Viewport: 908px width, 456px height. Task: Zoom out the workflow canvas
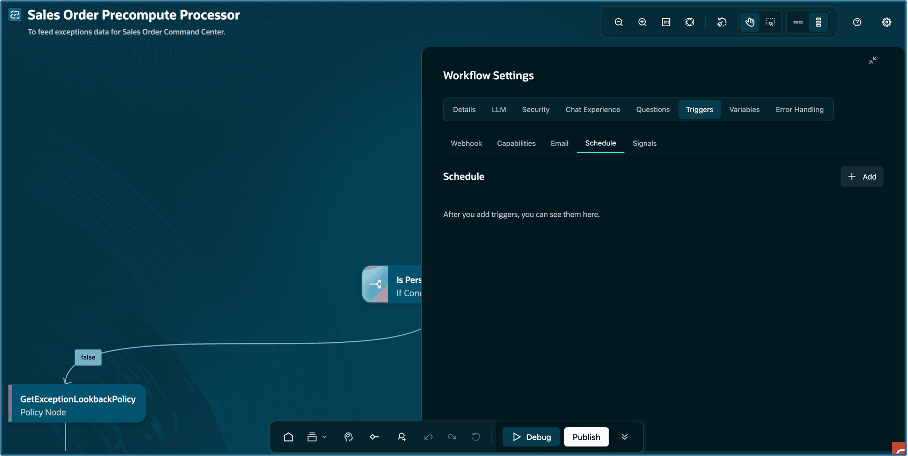pyautogui.click(x=618, y=22)
